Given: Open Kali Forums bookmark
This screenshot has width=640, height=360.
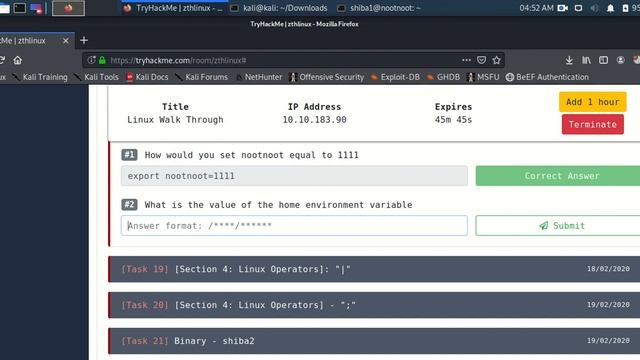Looking at the screenshot, I should click(x=202, y=77).
